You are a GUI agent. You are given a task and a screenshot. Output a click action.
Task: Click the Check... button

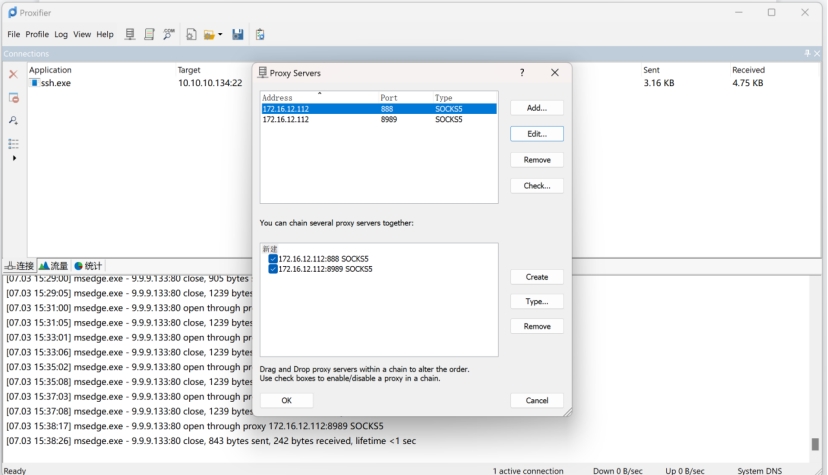pos(537,186)
